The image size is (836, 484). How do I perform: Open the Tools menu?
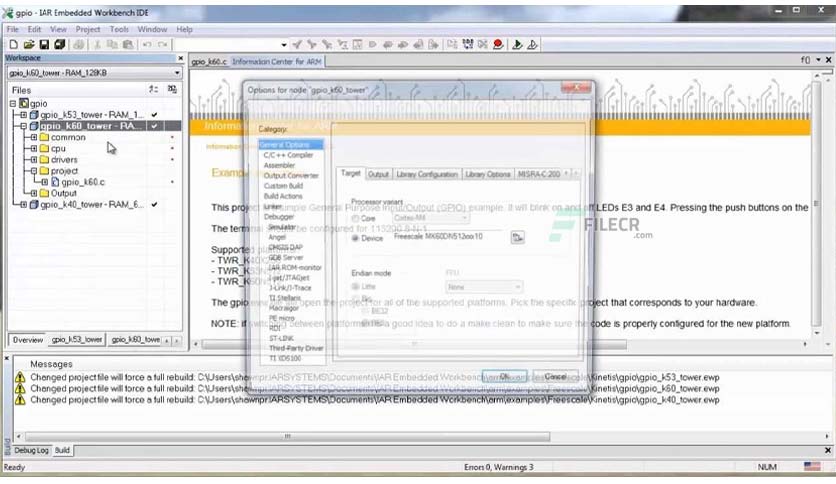119,29
